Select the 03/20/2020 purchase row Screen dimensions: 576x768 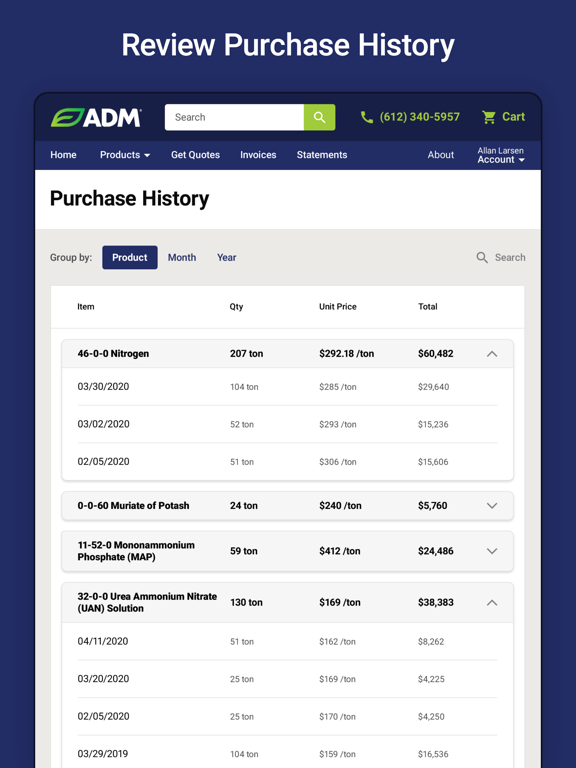(288, 679)
